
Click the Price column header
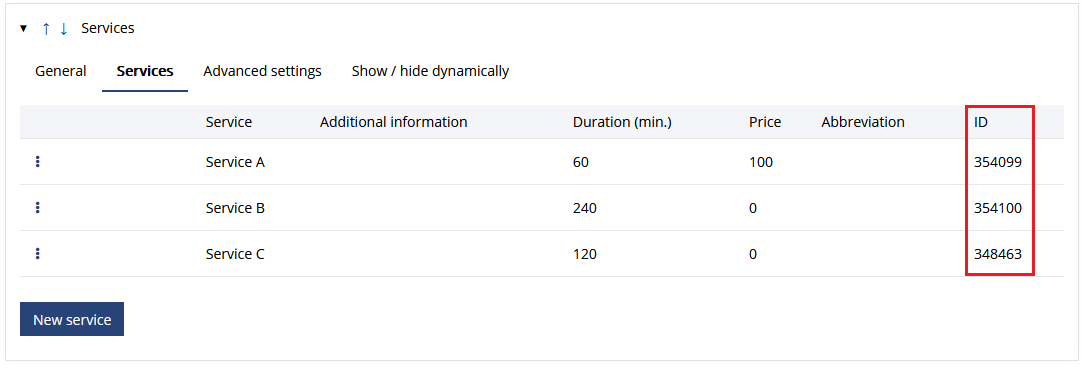pos(765,122)
